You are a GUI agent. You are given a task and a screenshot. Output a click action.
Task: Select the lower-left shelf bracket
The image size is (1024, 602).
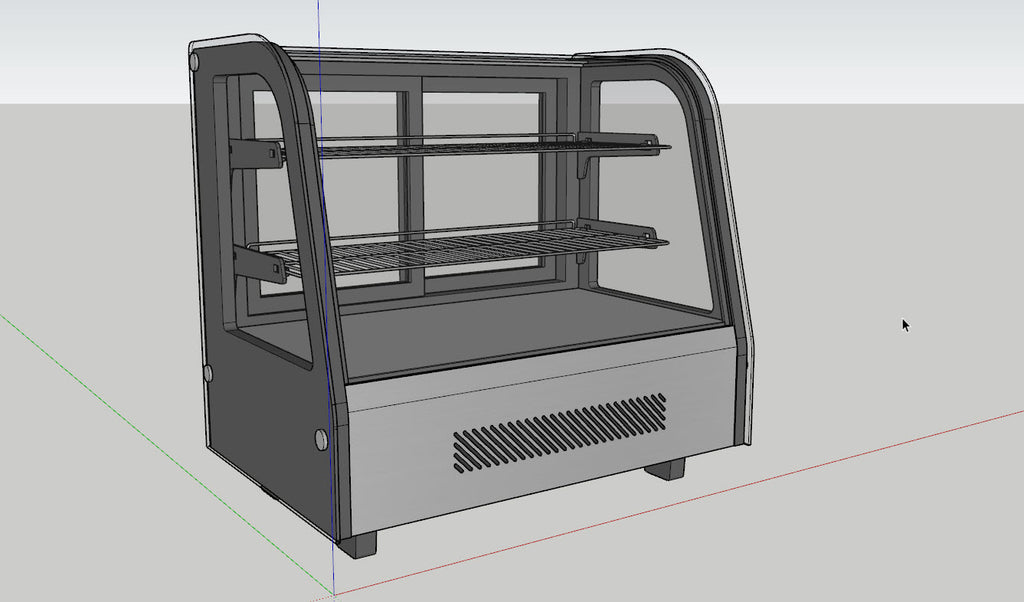(x=258, y=262)
